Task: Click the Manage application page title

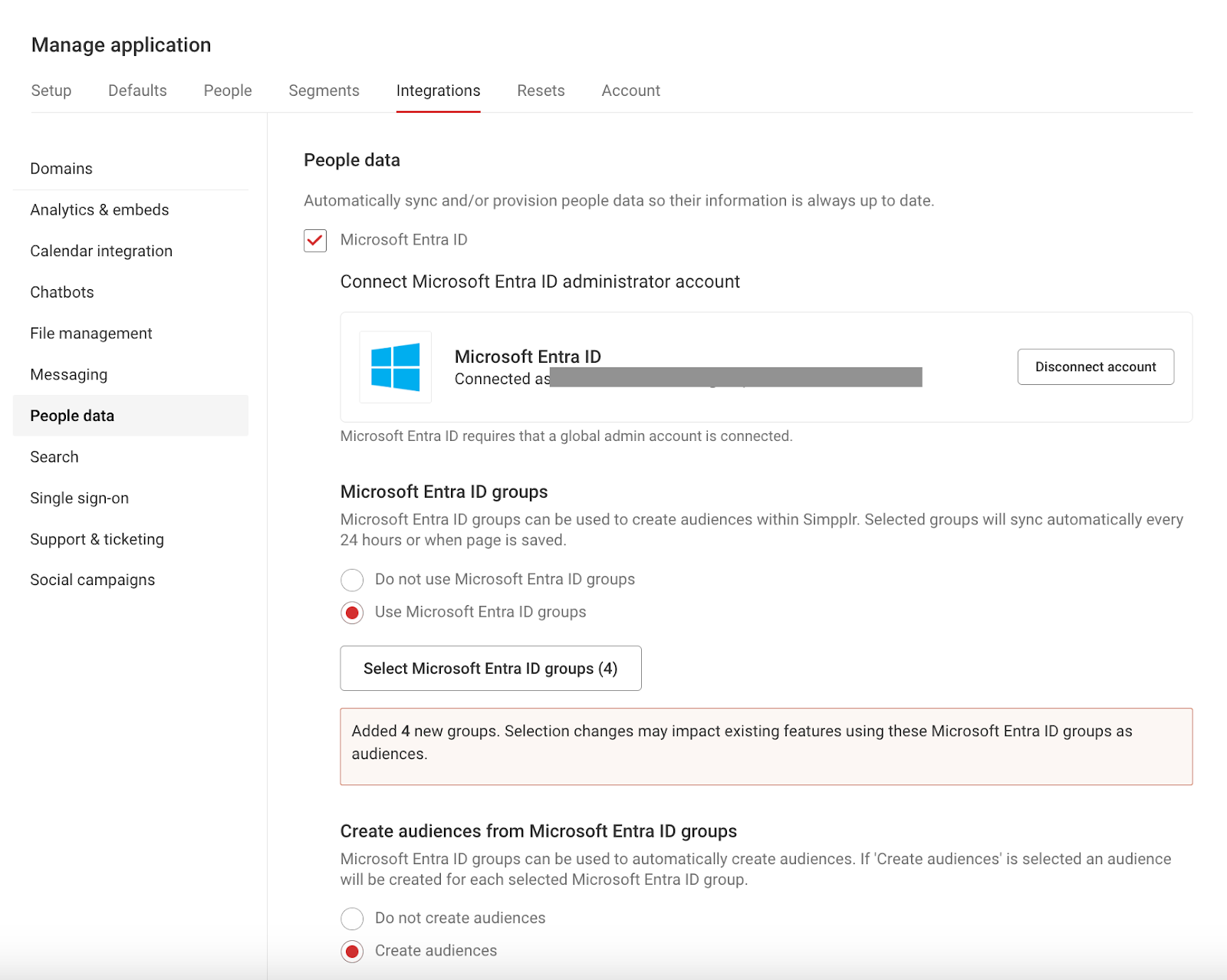Action: 121,45
